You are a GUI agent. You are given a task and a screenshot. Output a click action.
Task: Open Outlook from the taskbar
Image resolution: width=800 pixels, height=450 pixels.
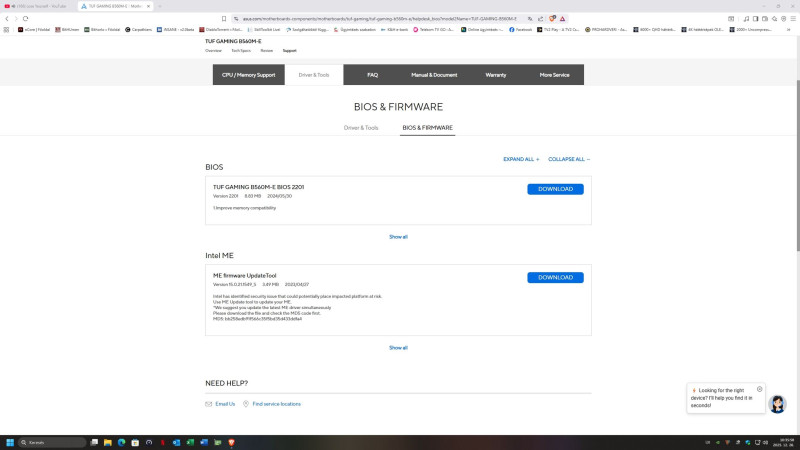177,442
